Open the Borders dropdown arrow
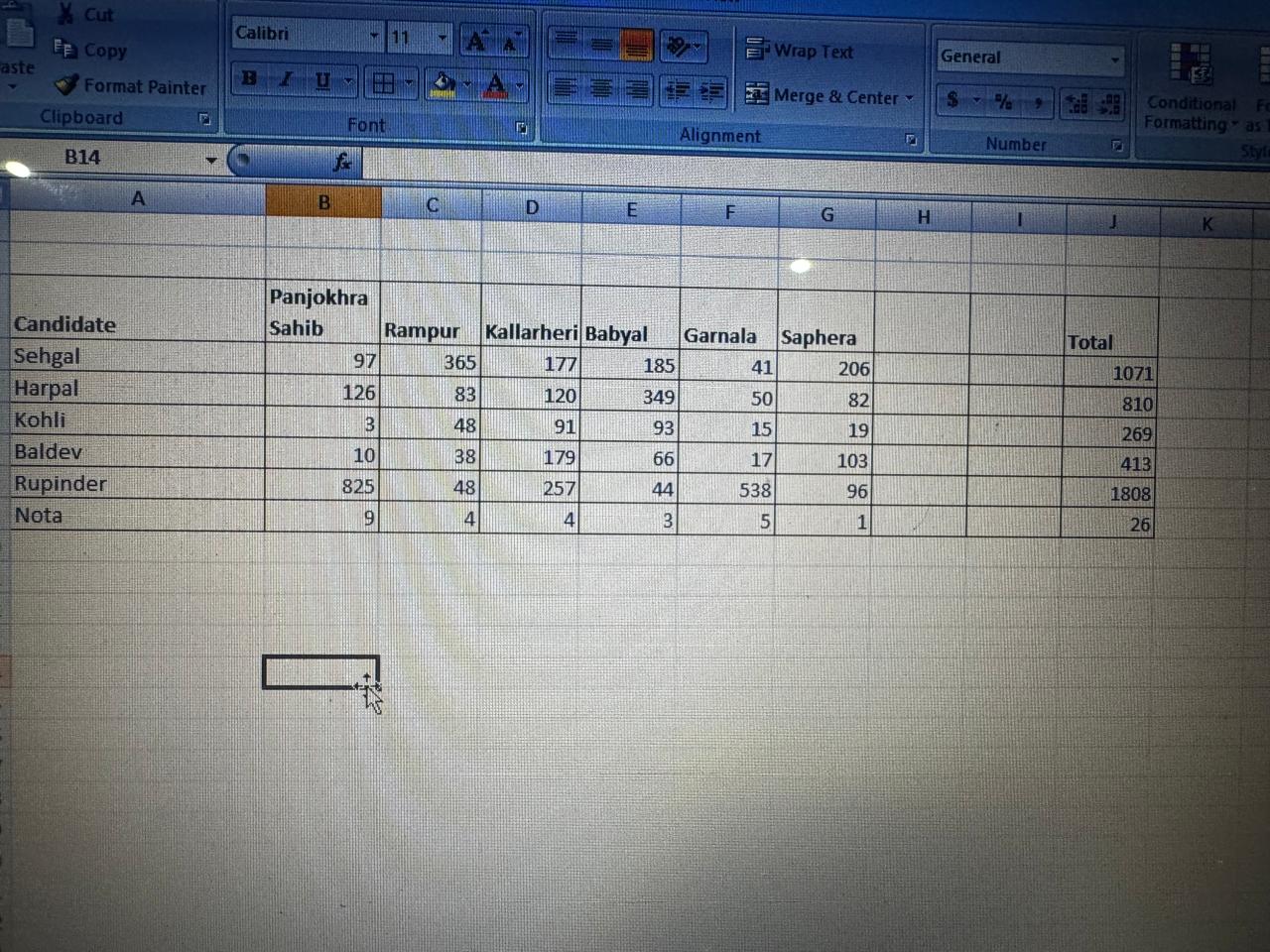The height and width of the screenshot is (952, 1270). point(409,83)
